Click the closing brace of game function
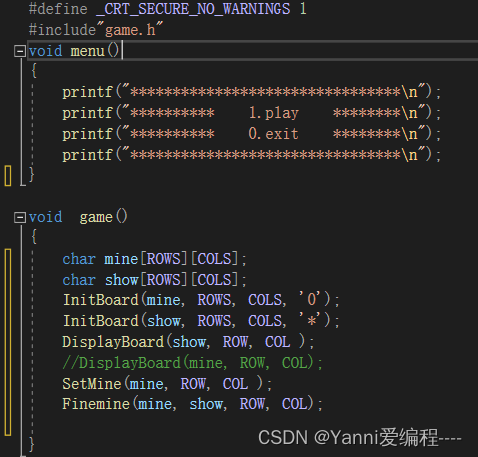Viewport: 478px width, 457px height. click(x=32, y=444)
